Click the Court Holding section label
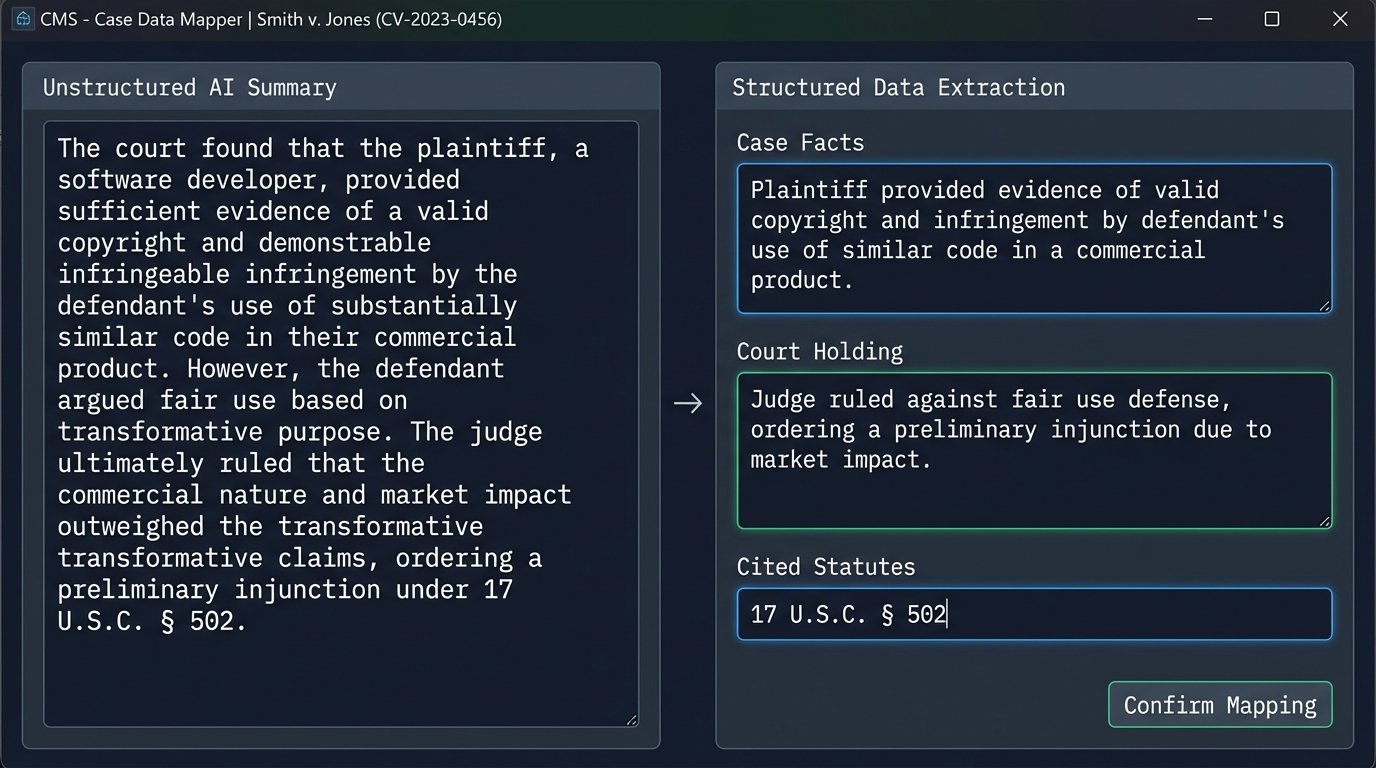 click(820, 352)
